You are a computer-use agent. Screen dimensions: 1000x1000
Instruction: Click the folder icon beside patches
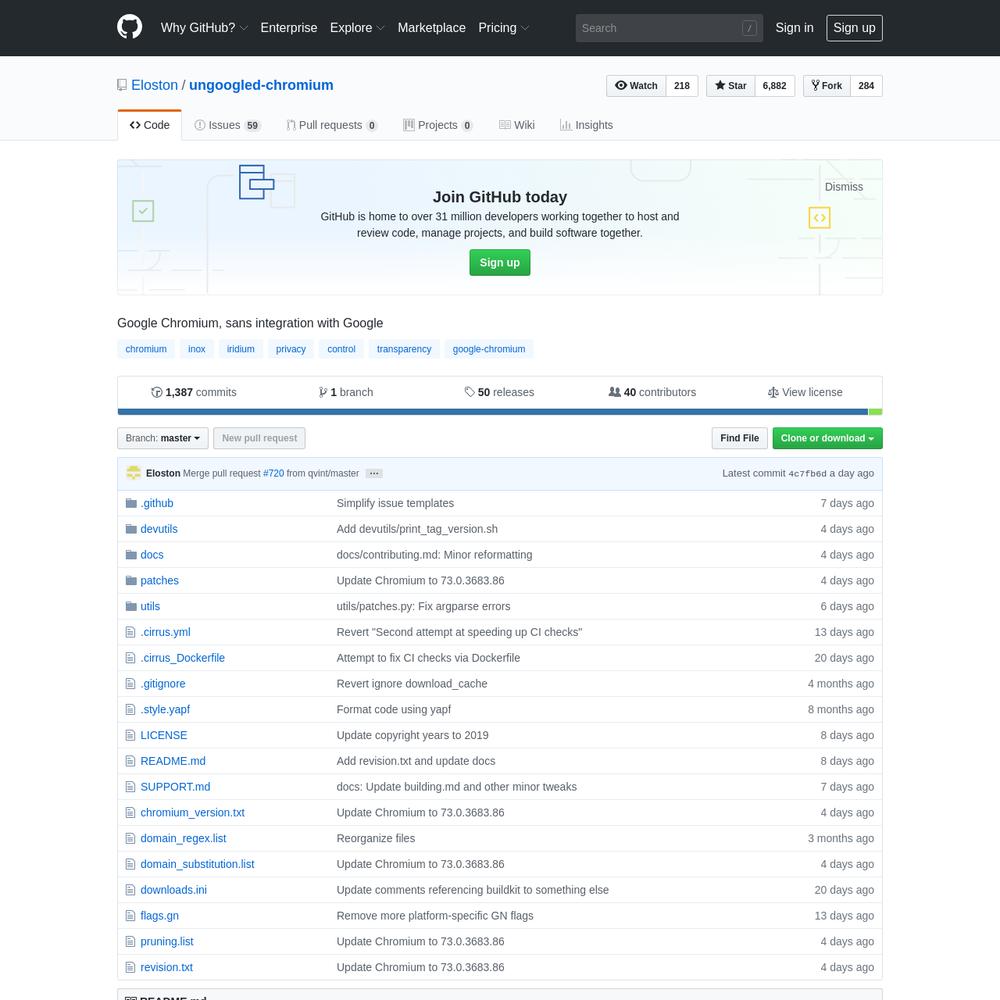131,580
